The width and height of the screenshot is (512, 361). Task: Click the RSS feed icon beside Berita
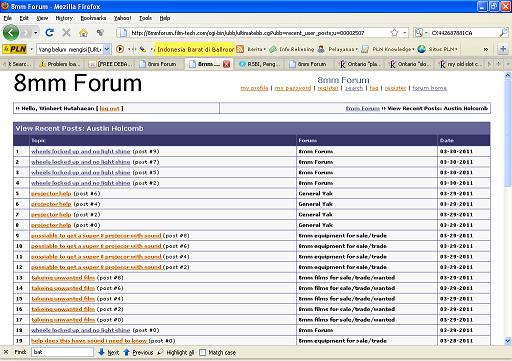(x=240, y=49)
